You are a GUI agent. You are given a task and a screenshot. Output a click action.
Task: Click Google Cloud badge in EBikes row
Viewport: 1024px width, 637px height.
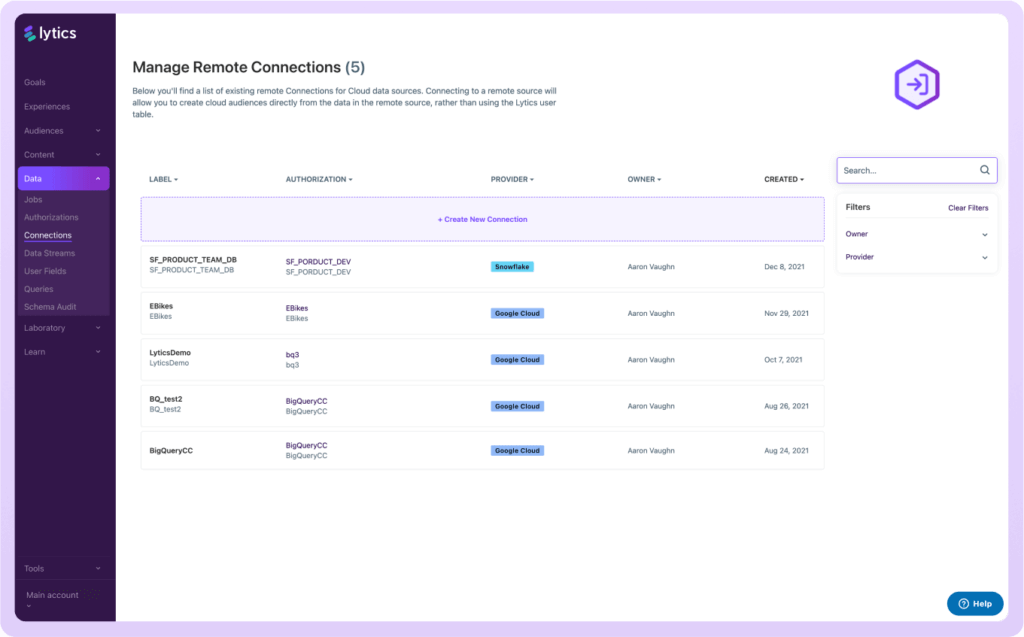[517, 313]
